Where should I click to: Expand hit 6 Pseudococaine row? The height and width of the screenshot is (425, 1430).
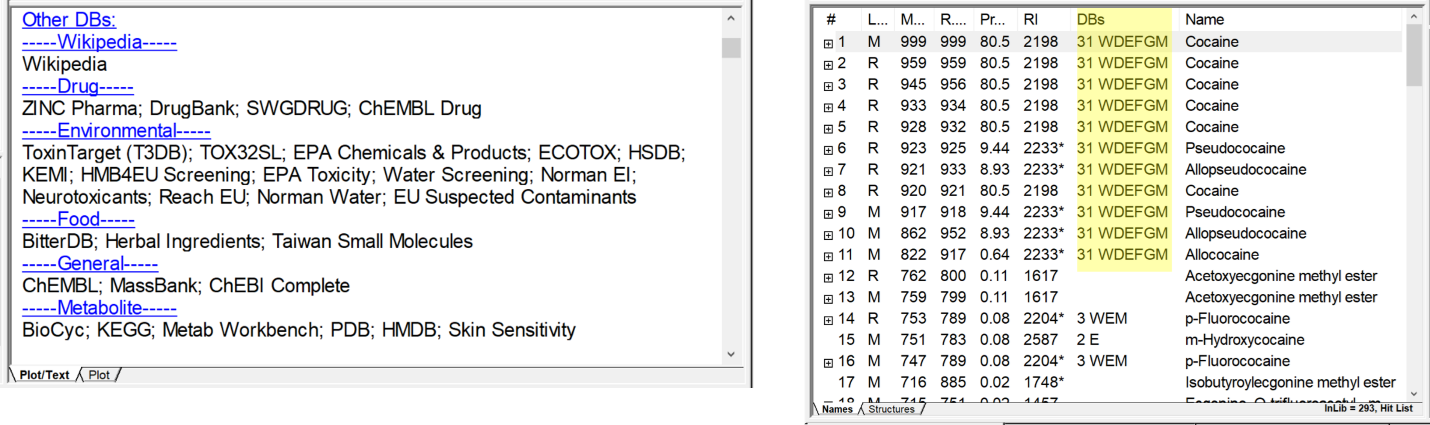[x=828, y=149]
